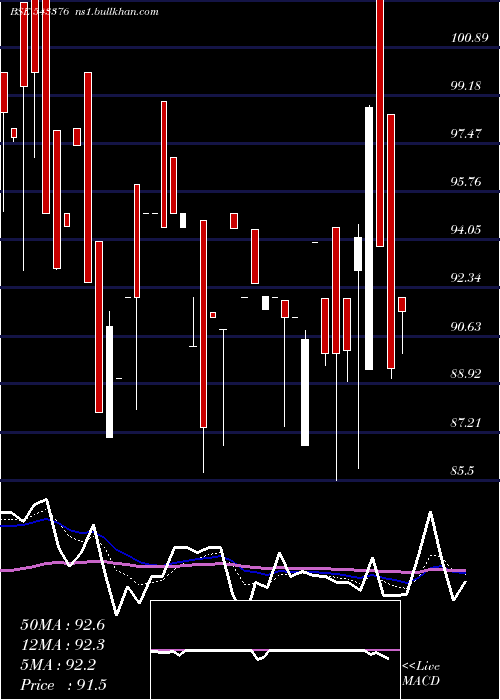Click the 94.05 price axis label
The width and height of the screenshot is (500, 700).
466,230
